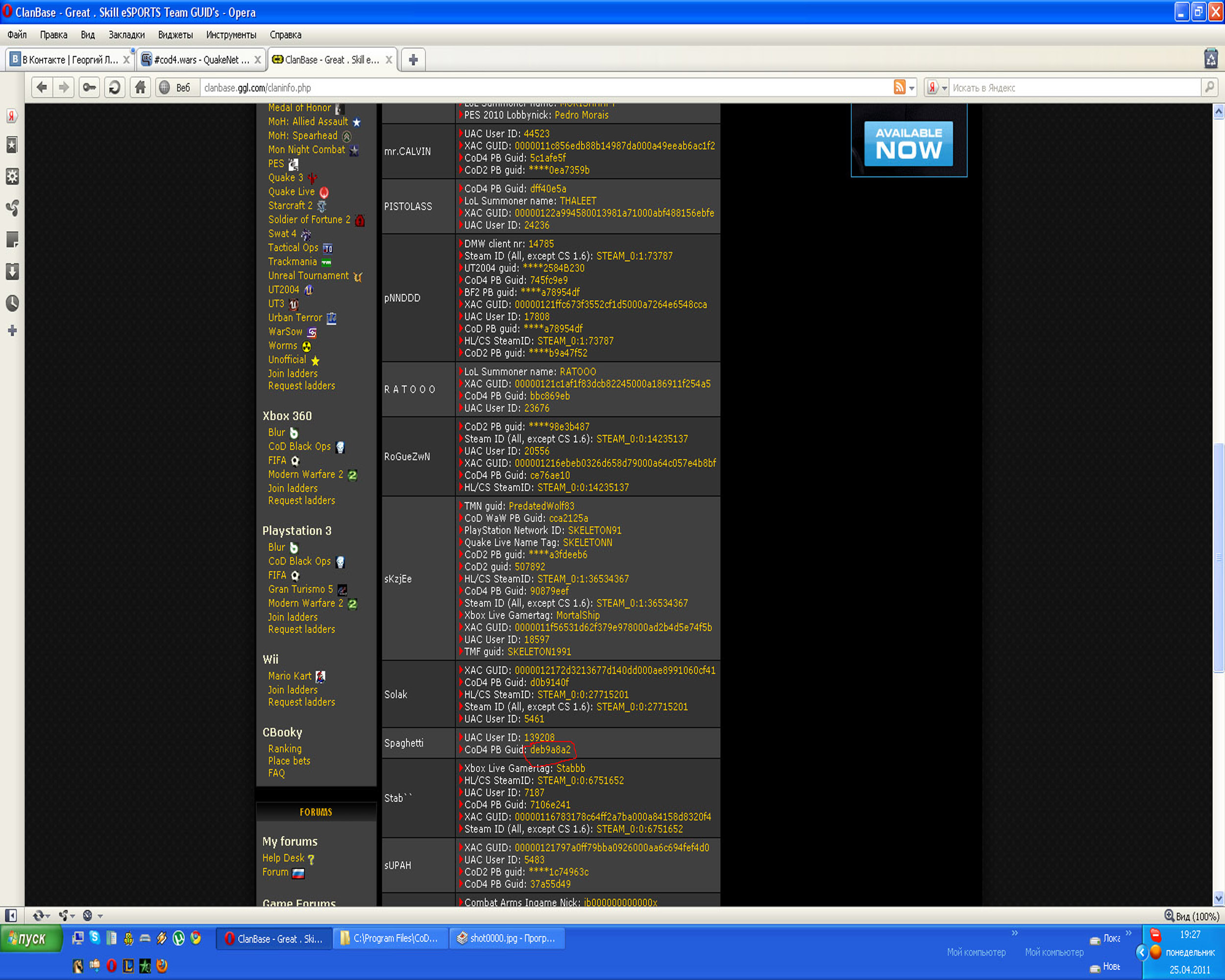Viewport: 1225px width, 980px height.
Task: Open Bookmarks panel star icon in sidebar
Action: 12,145
